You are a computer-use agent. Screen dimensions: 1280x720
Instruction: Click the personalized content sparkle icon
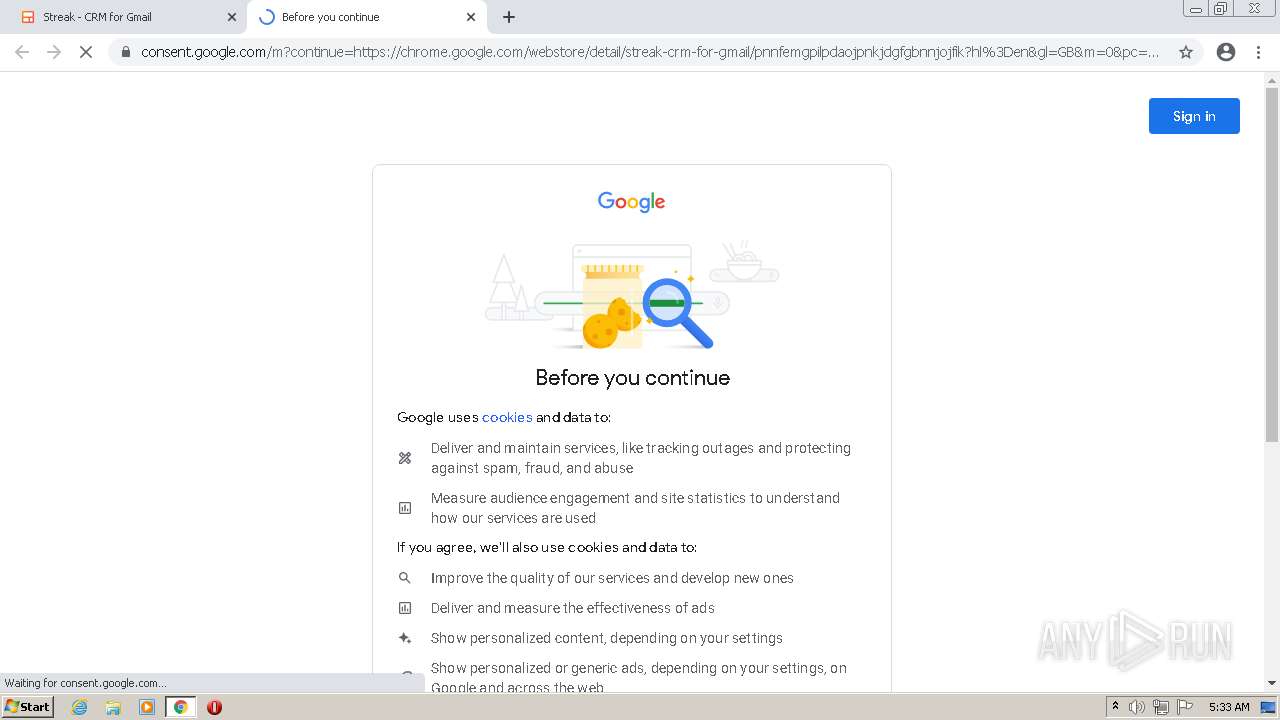(x=405, y=638)
